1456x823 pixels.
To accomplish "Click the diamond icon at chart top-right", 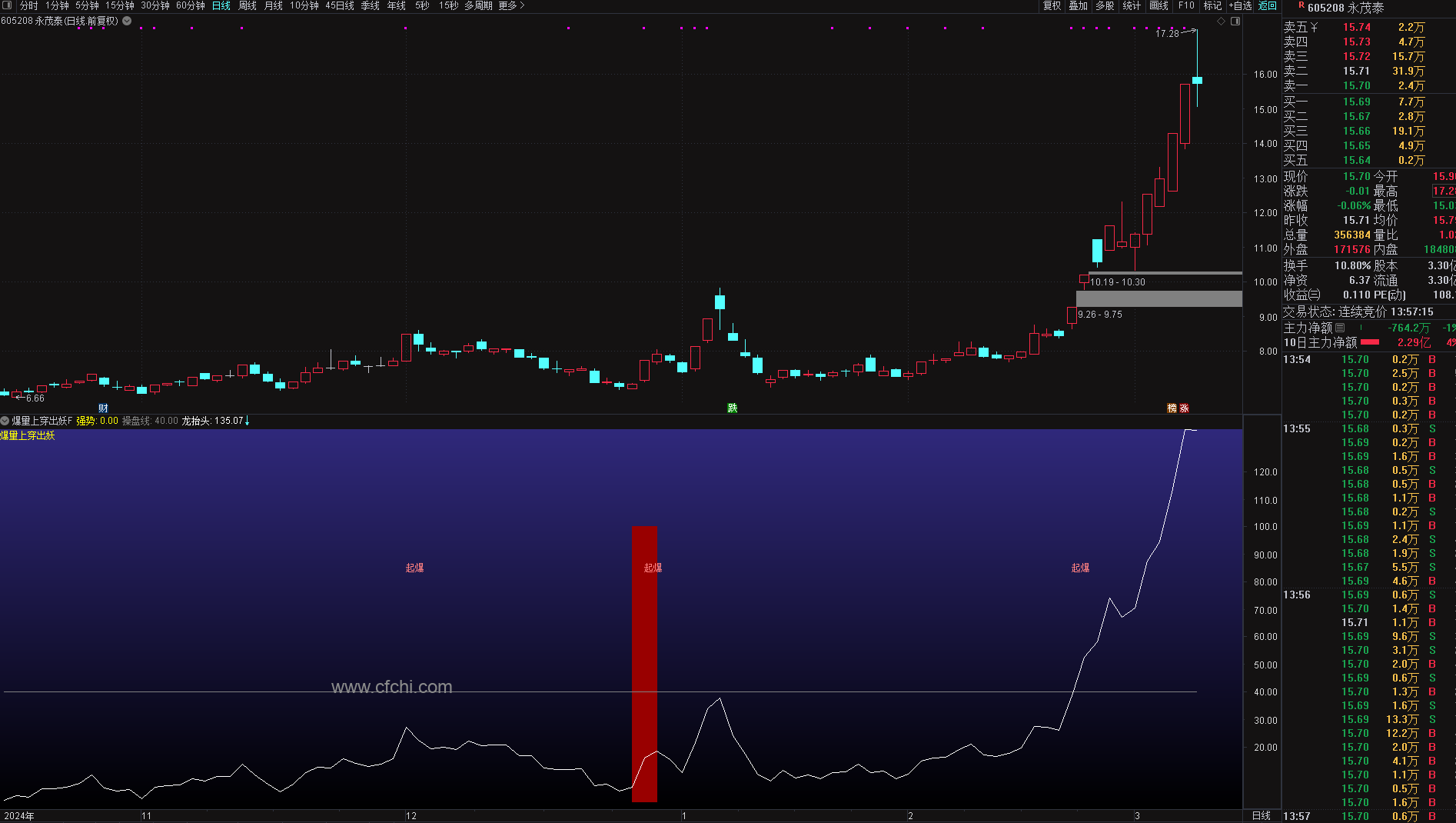I will (1221, 21).
